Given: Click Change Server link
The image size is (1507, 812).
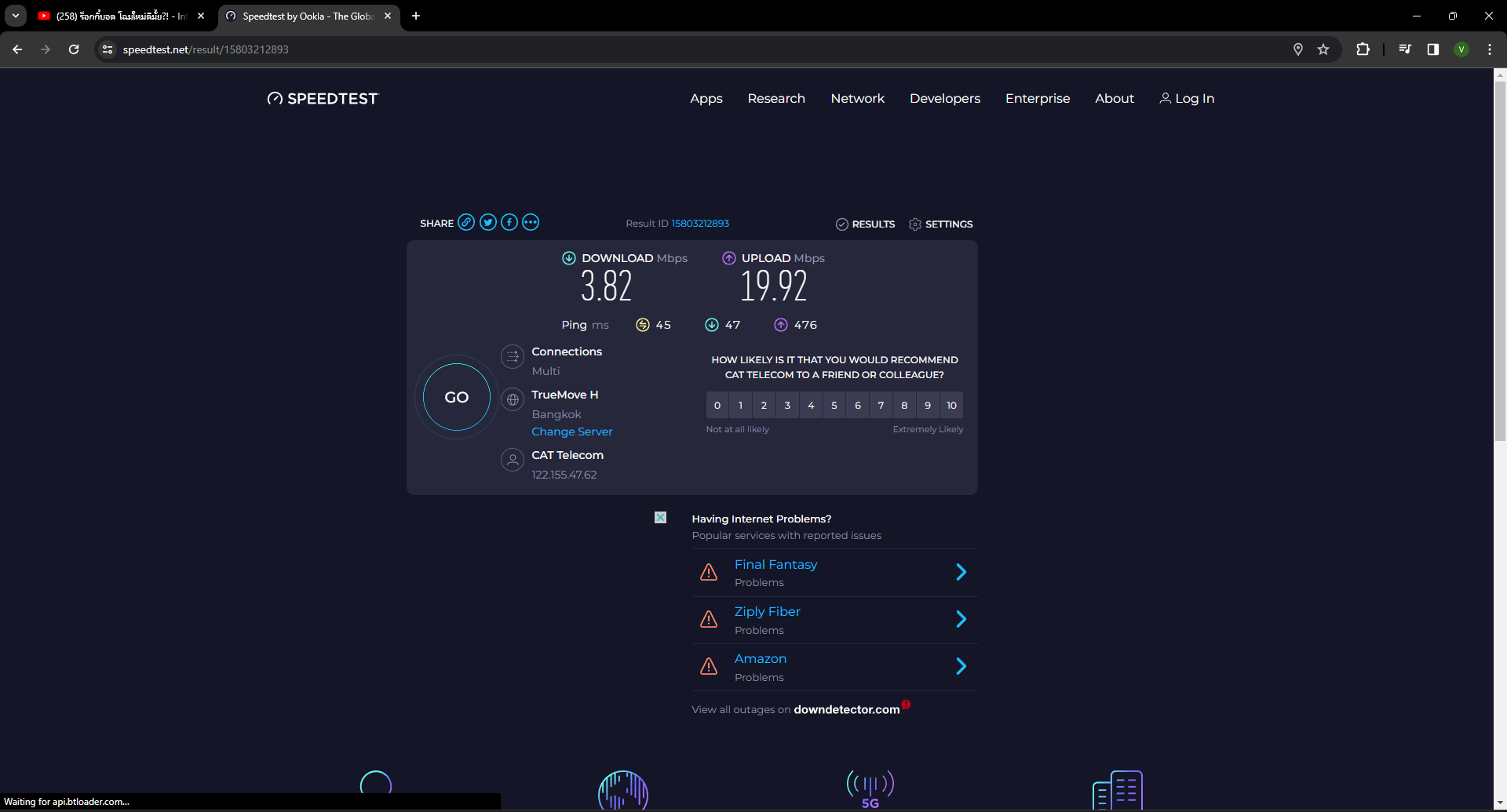Looking at the screenshot, I should pos(571,431).
